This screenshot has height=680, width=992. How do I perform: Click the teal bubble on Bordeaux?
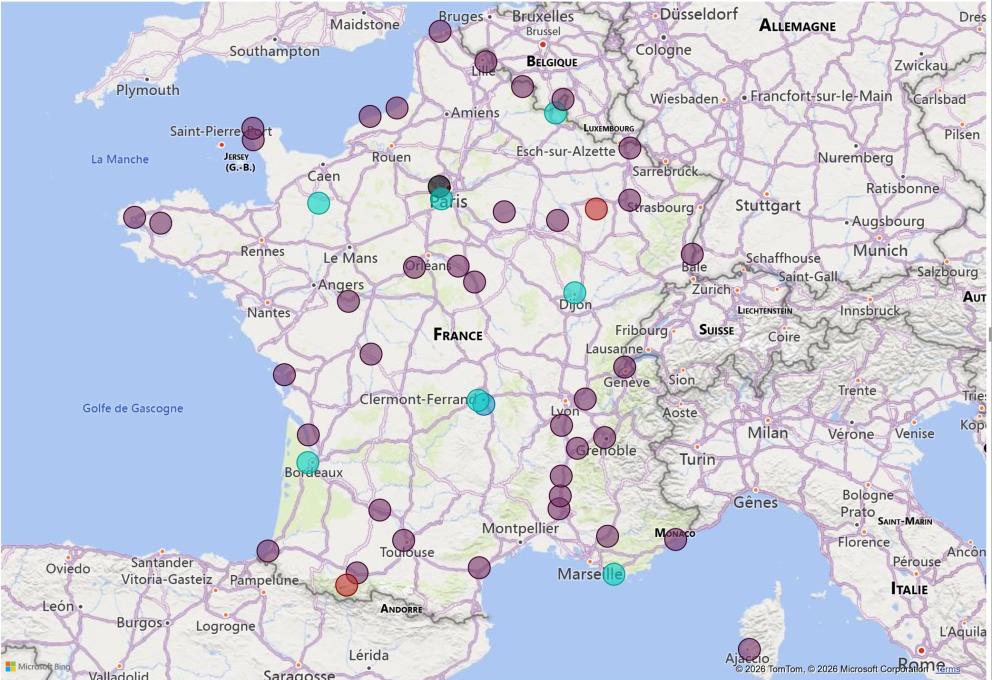(308, 463)
